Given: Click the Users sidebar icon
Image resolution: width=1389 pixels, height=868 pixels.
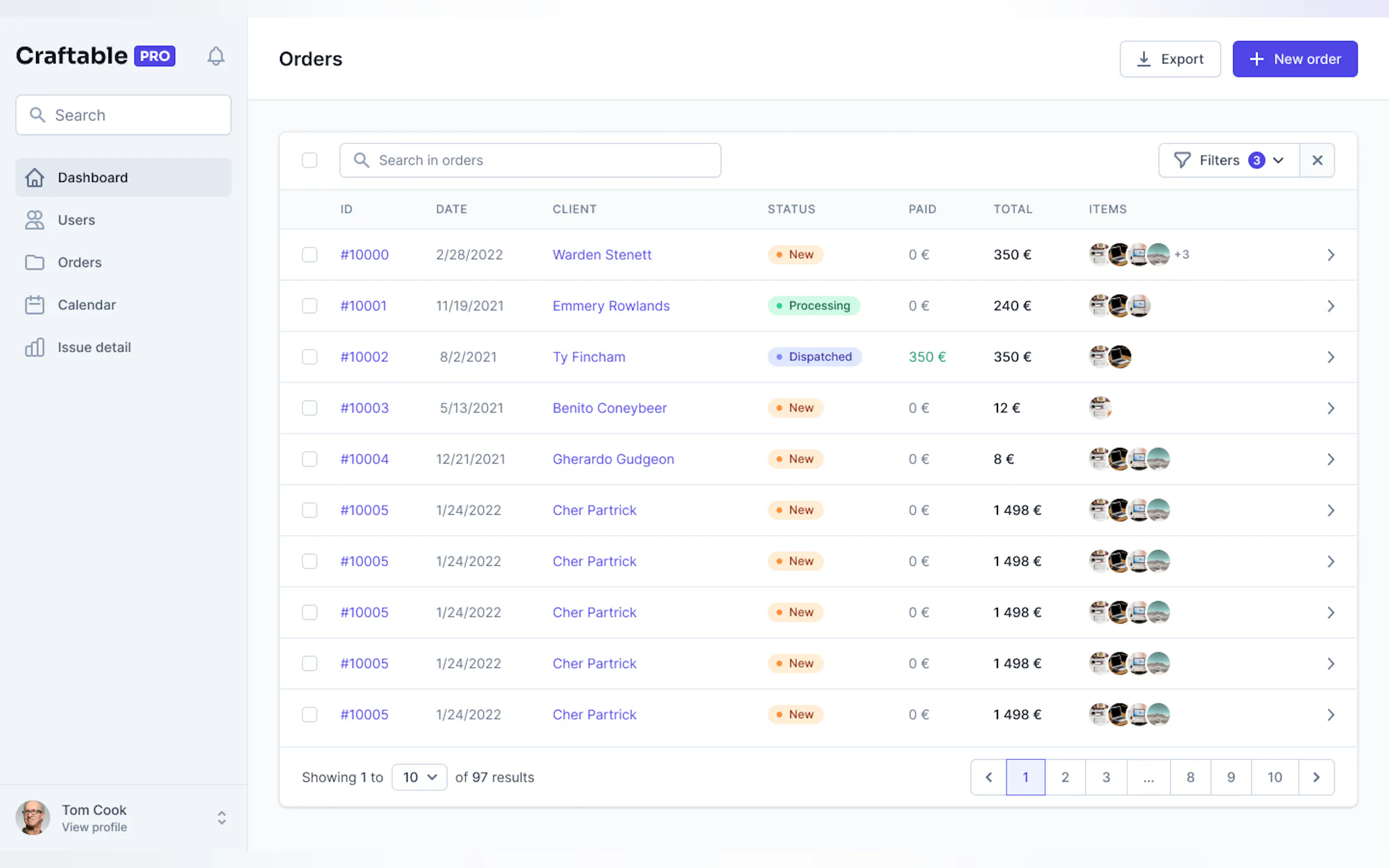Looking at the screenshot, I should (x=34, y=220).
